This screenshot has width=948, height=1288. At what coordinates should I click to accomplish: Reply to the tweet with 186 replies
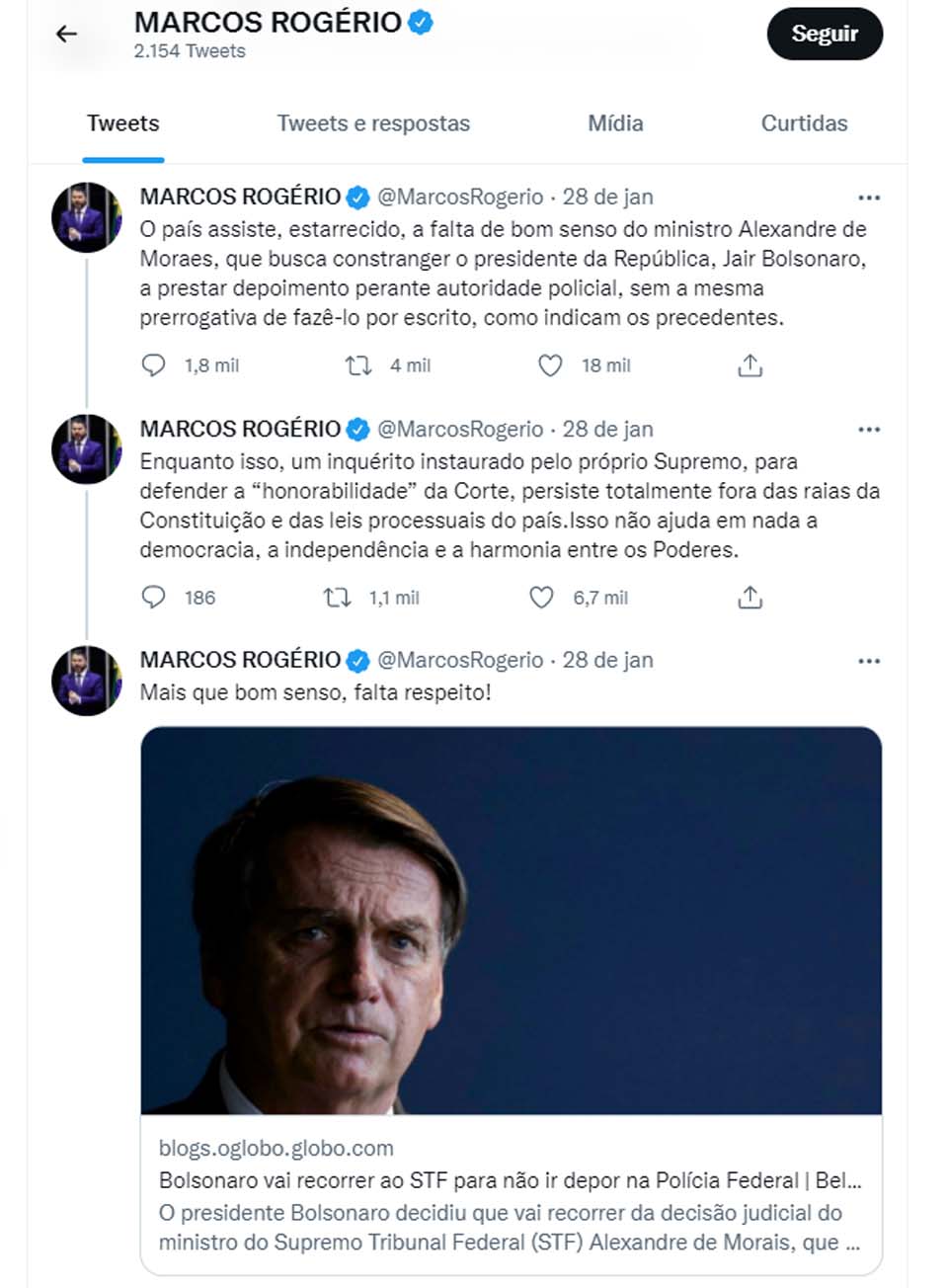154,598
